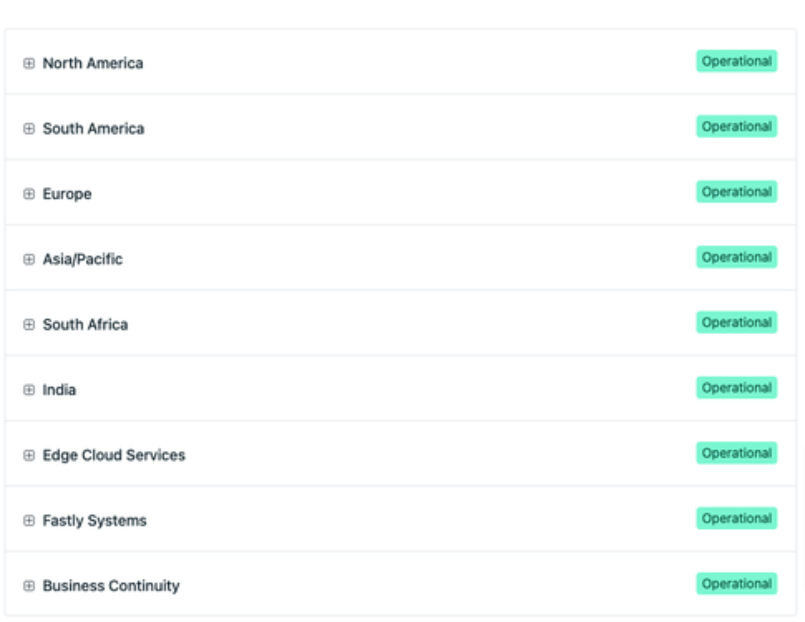Click the plus icon beside Europe
Viewport: 805px width, 622px height.
click(29, 194)
